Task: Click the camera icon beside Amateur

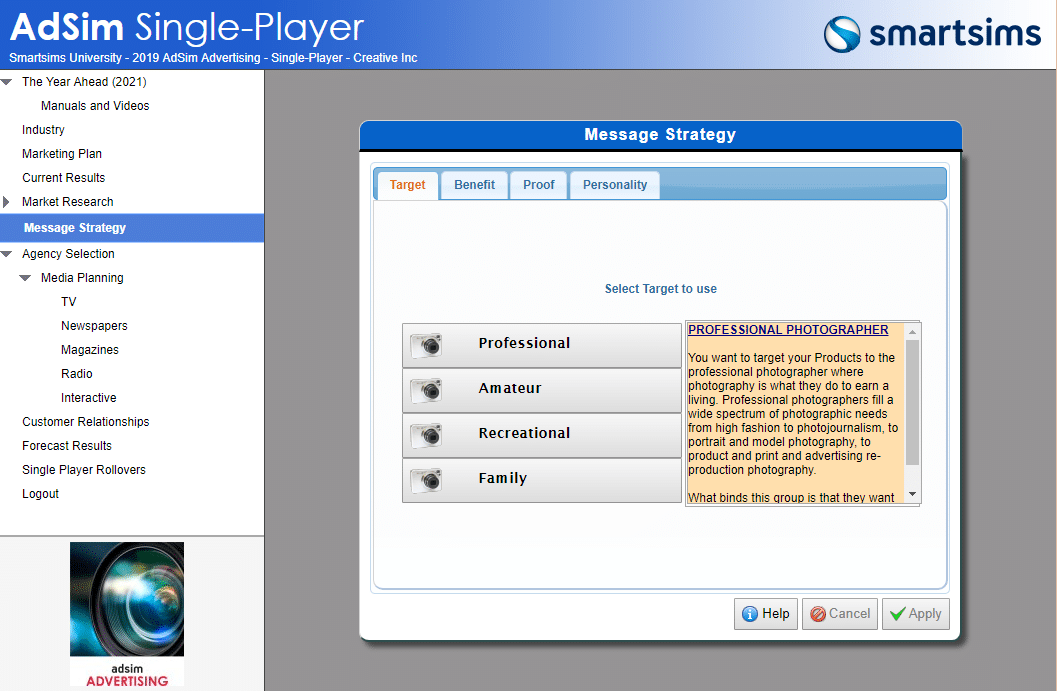Action: tap(427, 390)
